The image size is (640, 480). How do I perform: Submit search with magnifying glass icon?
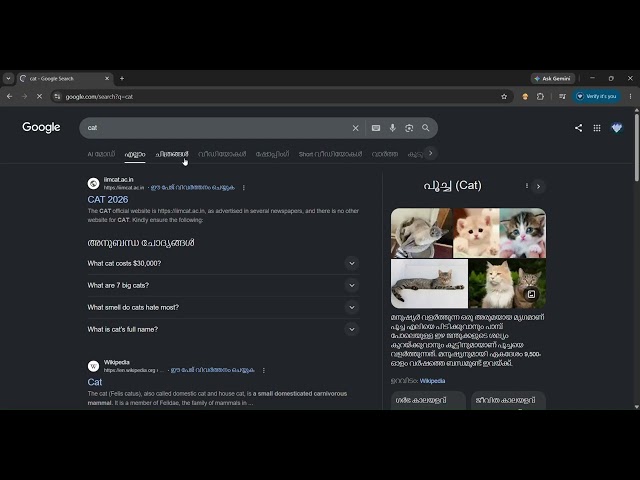tap(426, 128)
